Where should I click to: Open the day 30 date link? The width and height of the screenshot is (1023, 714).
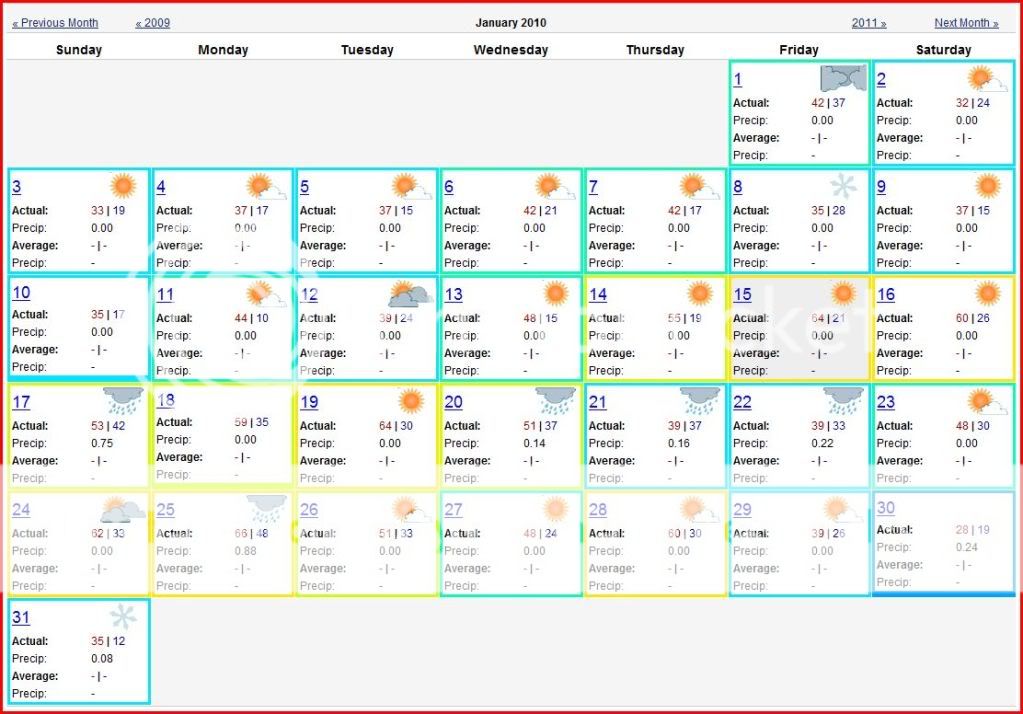pos(886,508)
